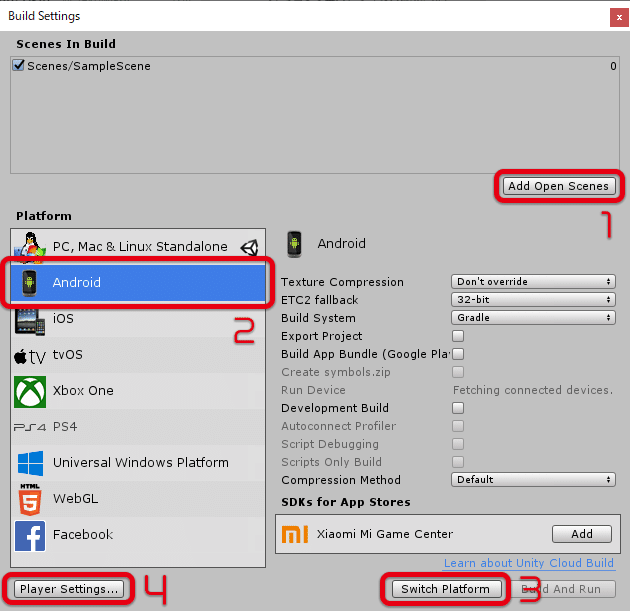Select the tvOS platform
The height and width of the screenshot is (611, 630).
[x=138, y=355]
